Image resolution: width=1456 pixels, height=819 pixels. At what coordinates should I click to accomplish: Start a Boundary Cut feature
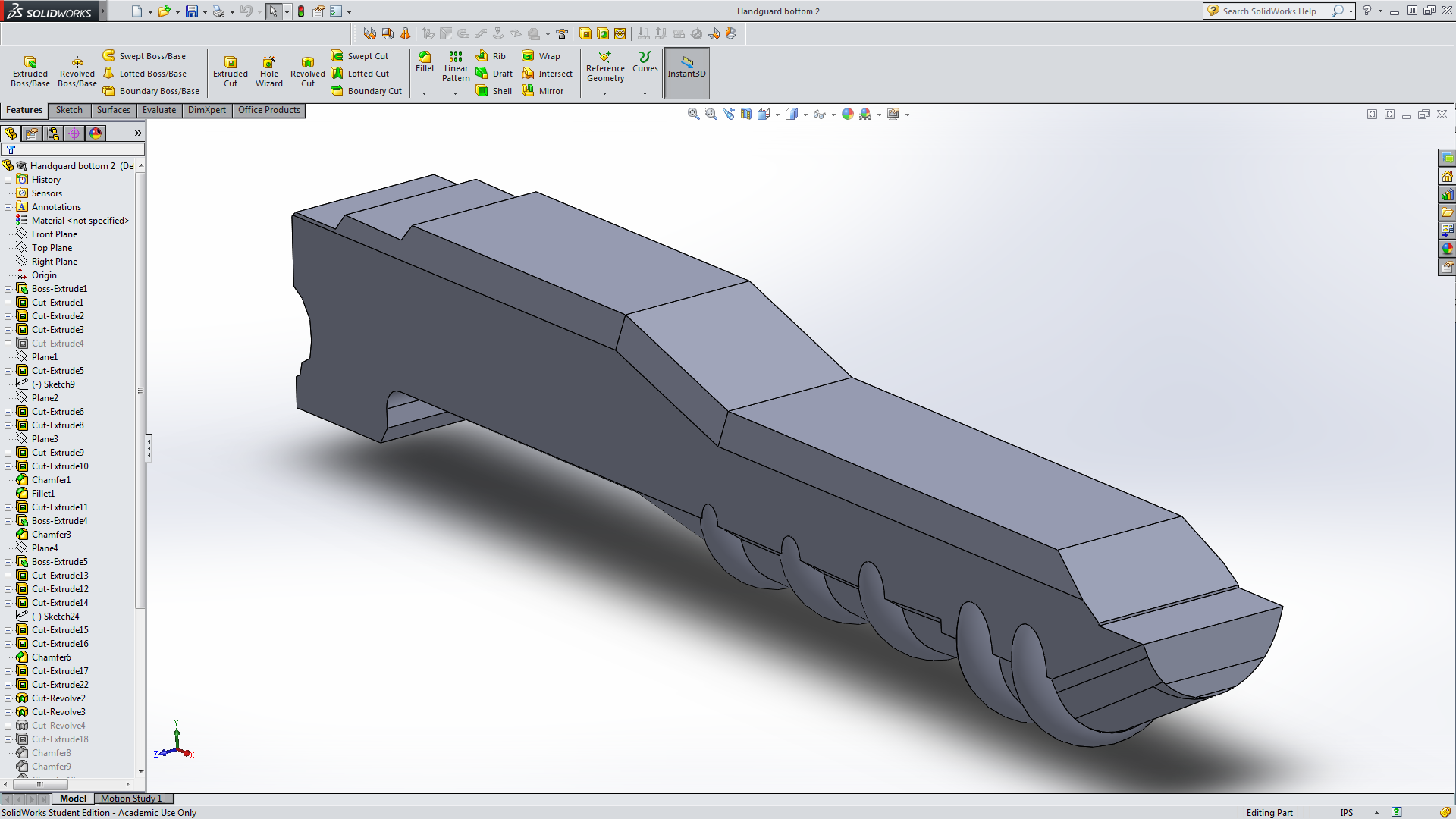[366, 91]
